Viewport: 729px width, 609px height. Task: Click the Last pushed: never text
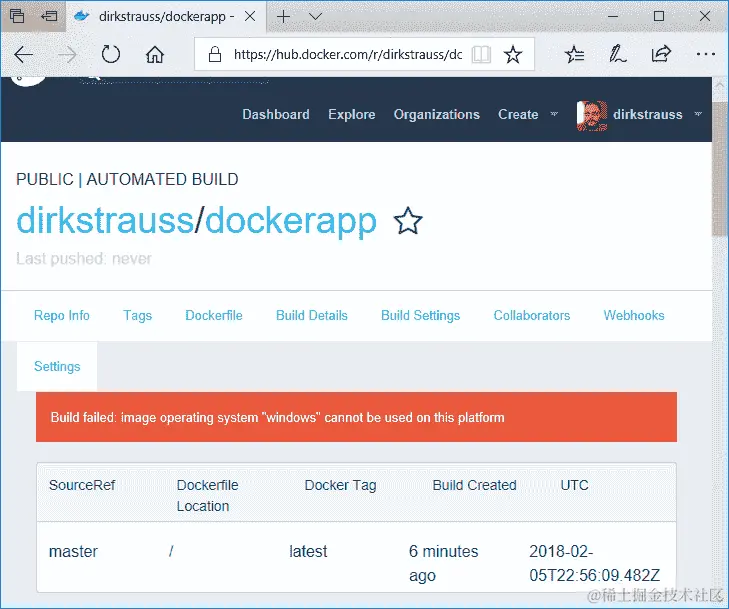point(84,258)
